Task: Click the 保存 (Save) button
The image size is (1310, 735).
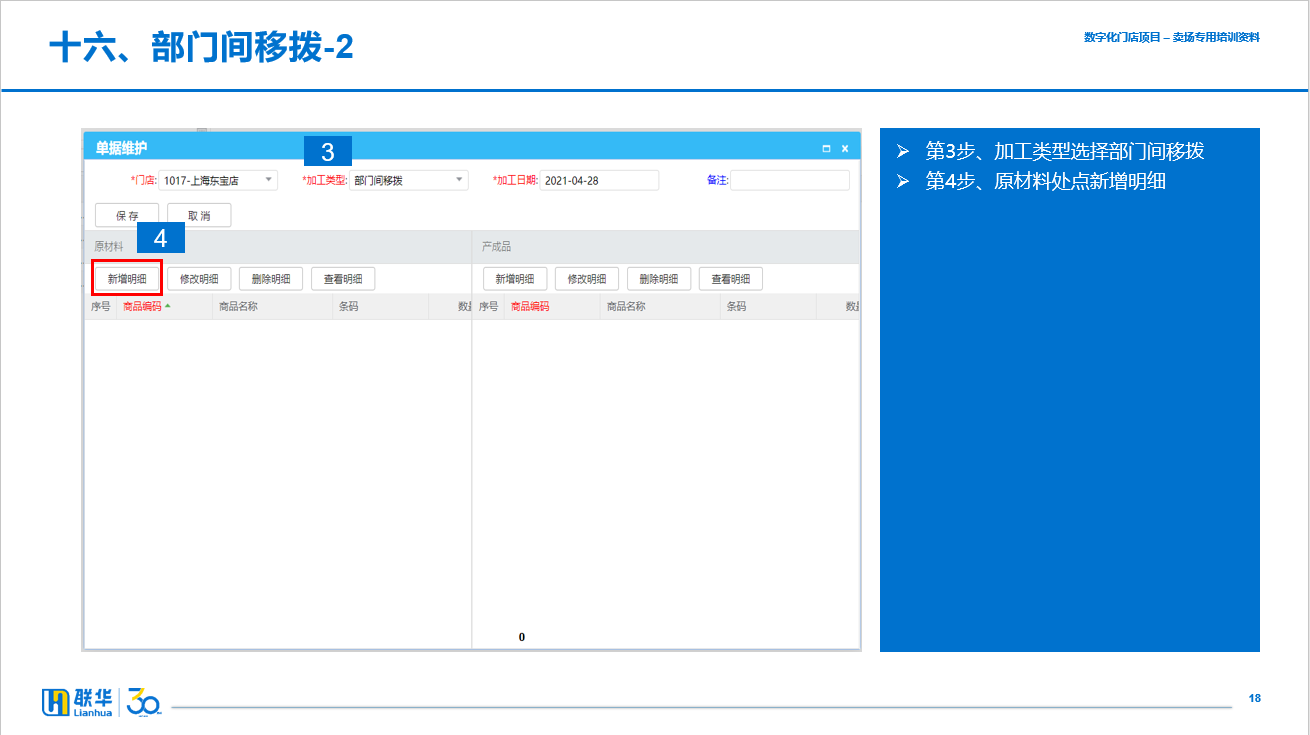Action: pyautogui.click(x=127, y=215)
